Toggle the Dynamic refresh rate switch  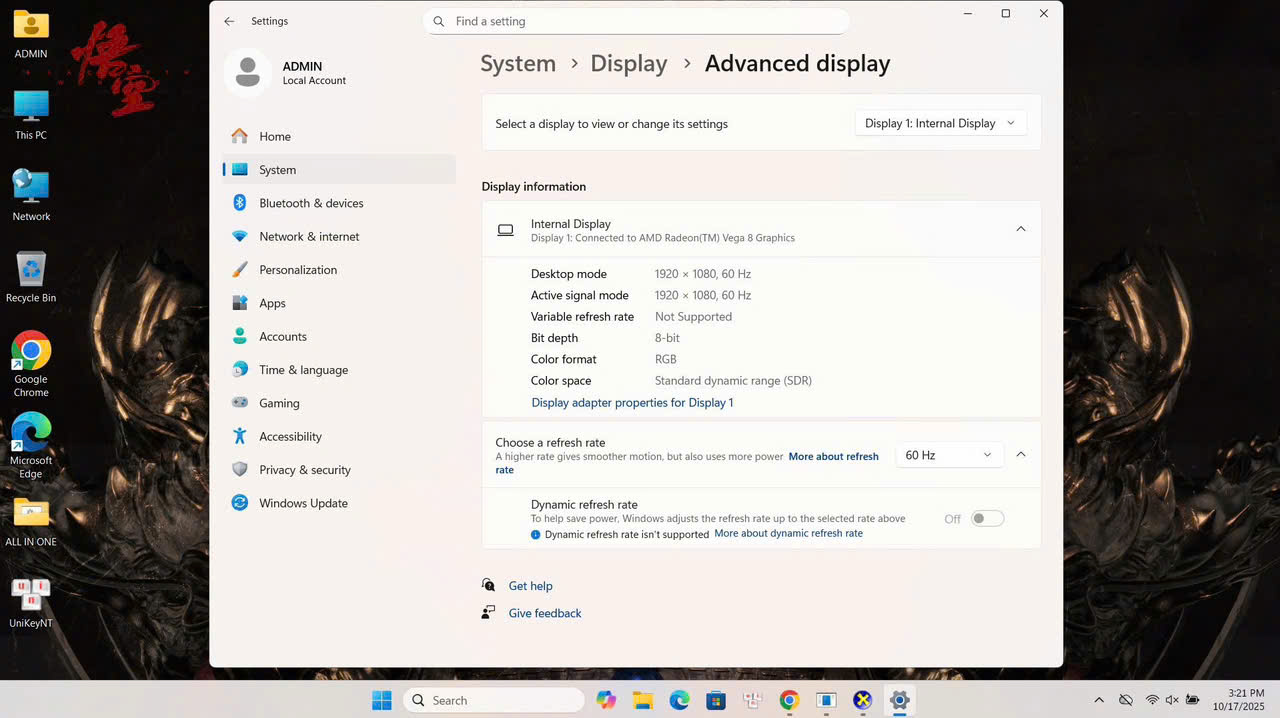(987, 518)
